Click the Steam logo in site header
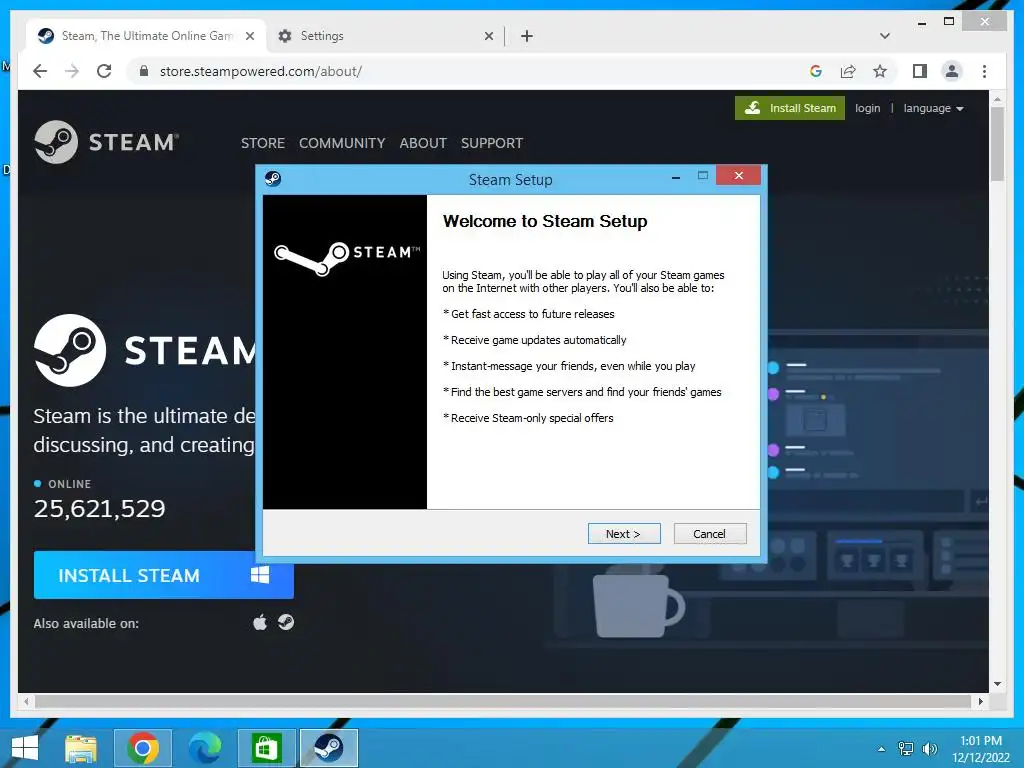The image size is (1024, 768). coord(106,142)
